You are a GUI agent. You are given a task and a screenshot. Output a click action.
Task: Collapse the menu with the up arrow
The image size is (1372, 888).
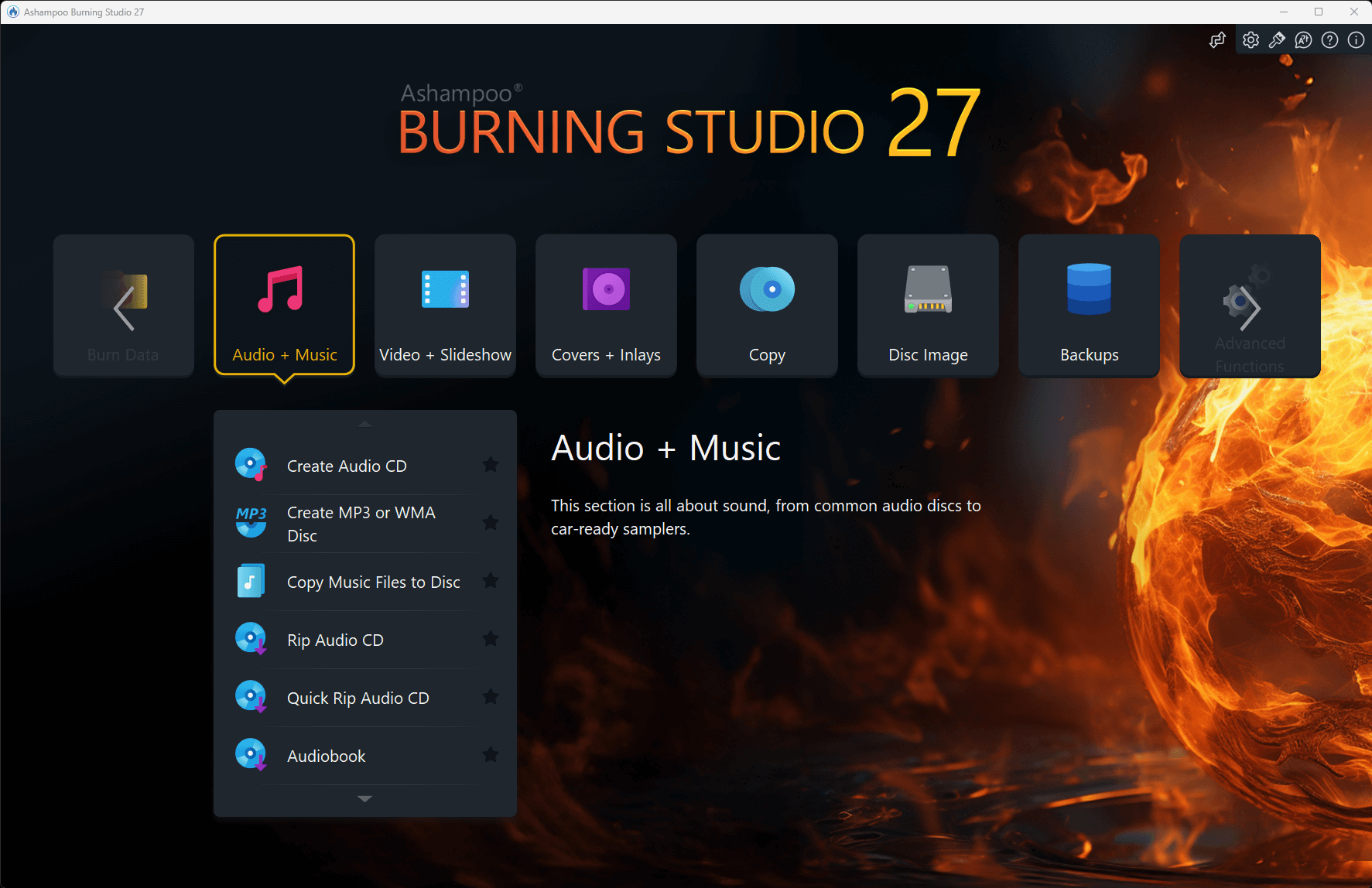(x=364, y=424)
